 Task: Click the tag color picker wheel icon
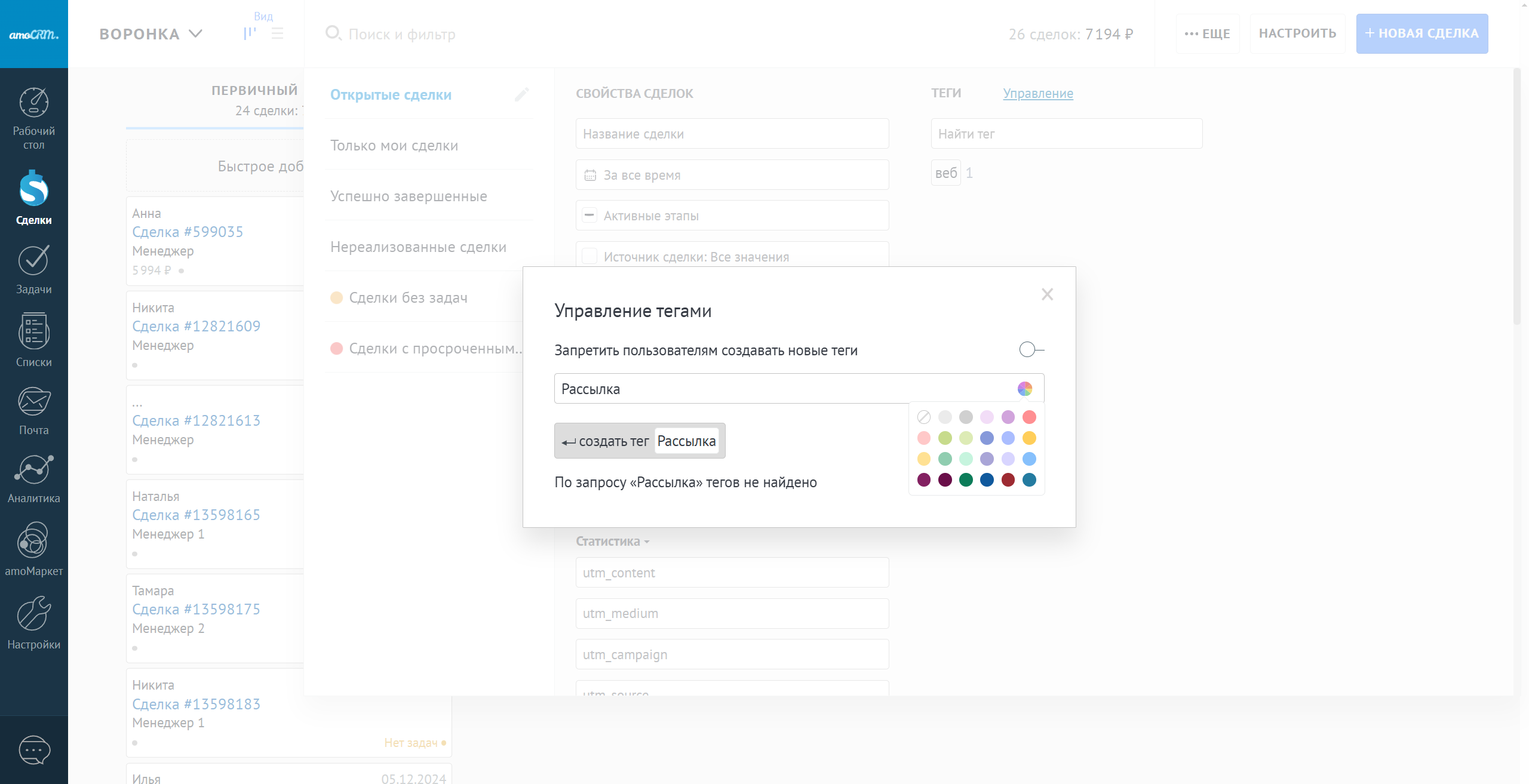pyautogui.click(x=1024, y=389)
